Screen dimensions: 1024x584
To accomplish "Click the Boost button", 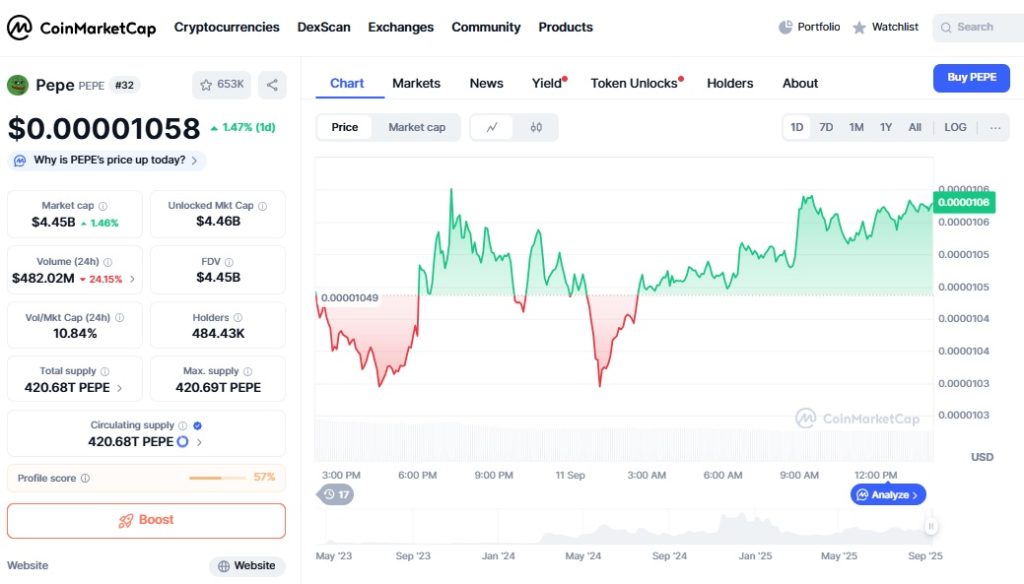I will tap(146, 521).
